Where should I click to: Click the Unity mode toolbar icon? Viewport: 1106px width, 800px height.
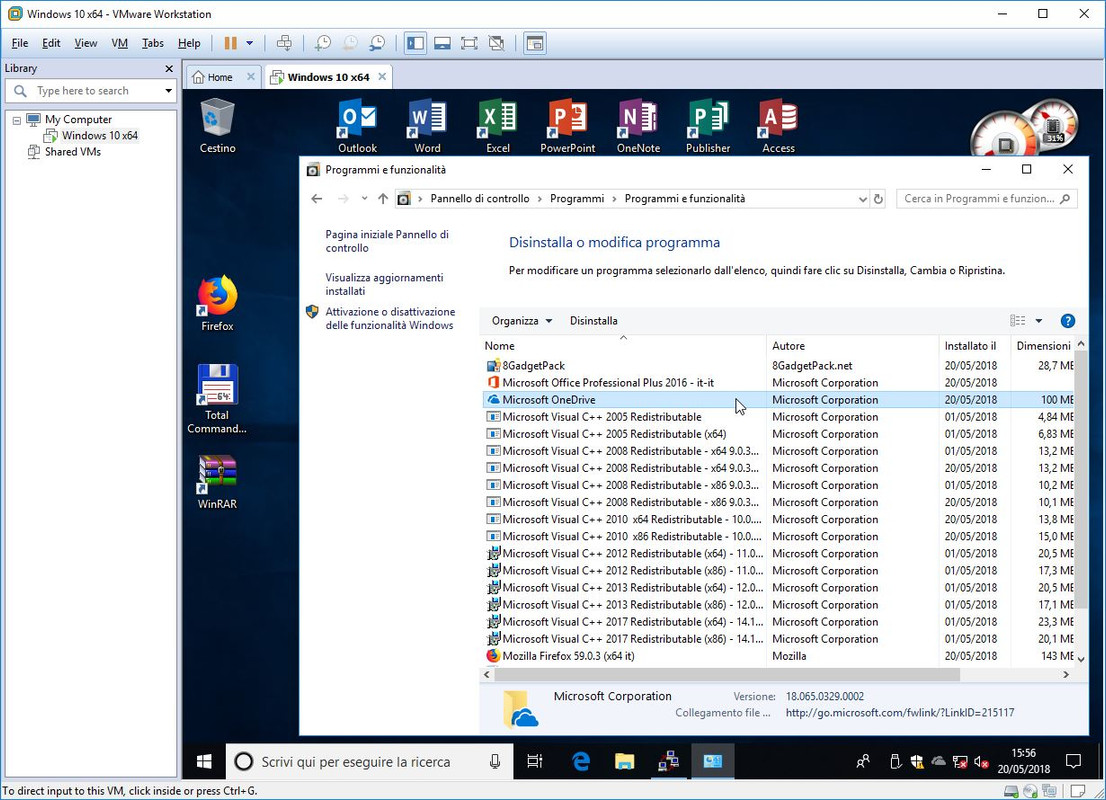click(497, 43)
